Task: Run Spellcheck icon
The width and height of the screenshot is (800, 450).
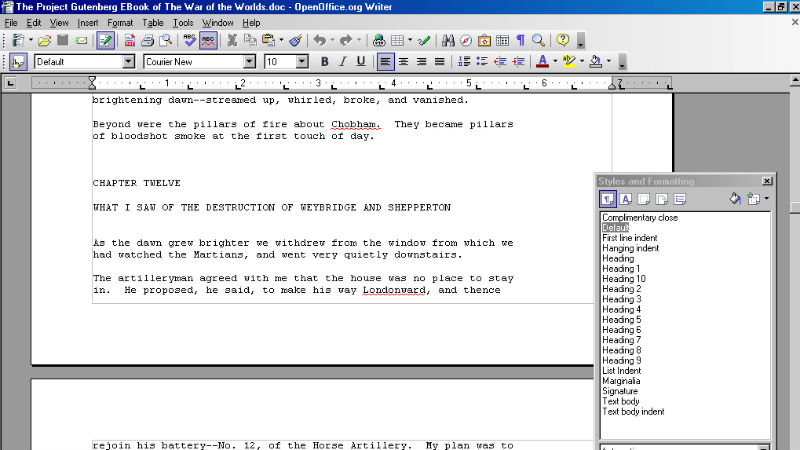Action: pyautogui.click(x=189, y=40)
